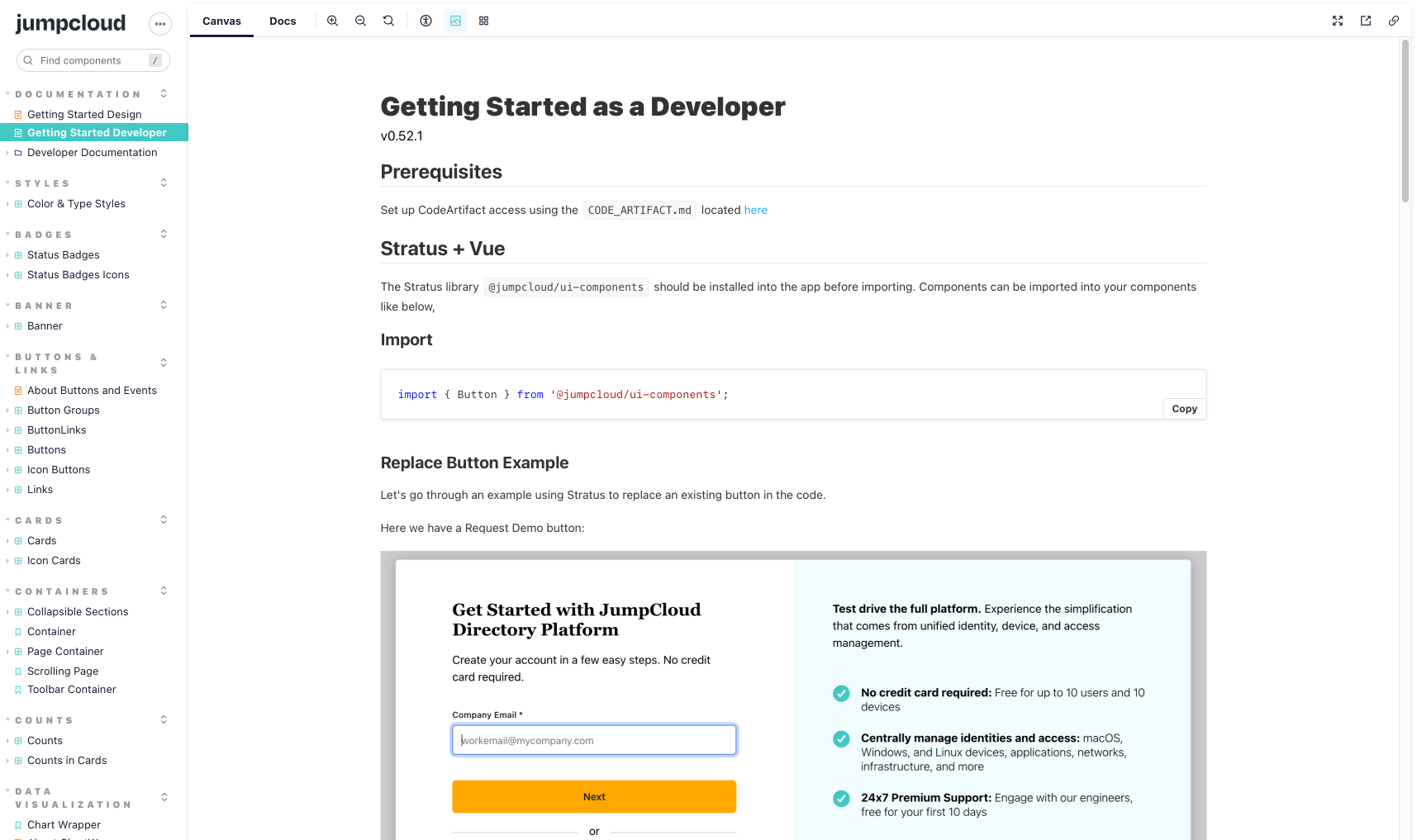Open Container story item
This screenshot has width=1417, height=840.
(51, 632)
